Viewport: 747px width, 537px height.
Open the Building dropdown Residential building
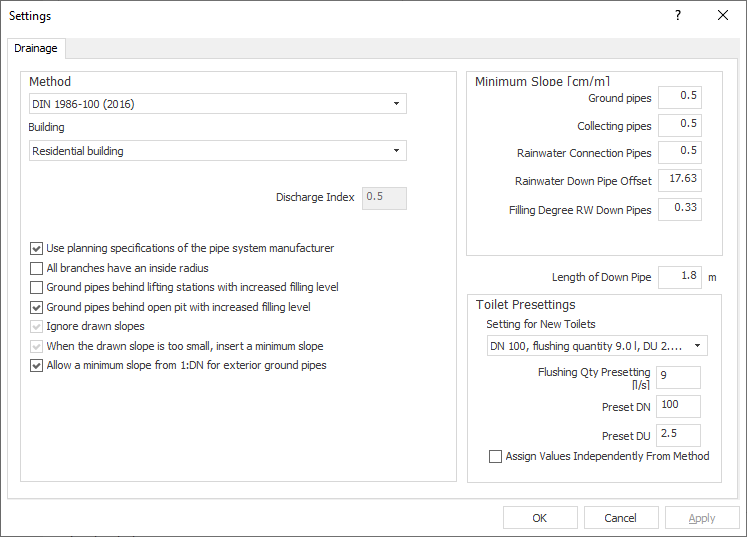pyautogui.click(x=218, y=151)
